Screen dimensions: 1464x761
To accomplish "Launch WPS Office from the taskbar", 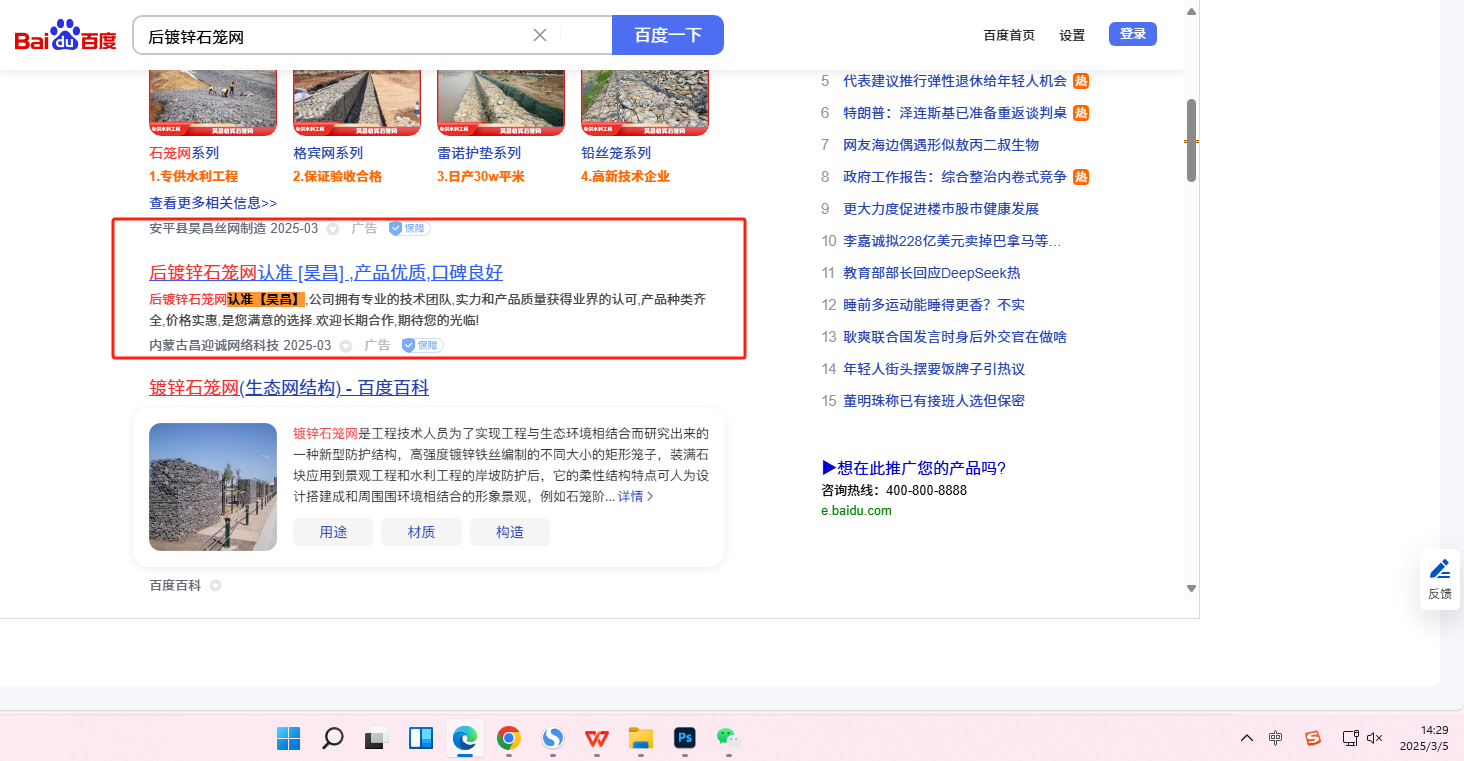I will 597,739.
